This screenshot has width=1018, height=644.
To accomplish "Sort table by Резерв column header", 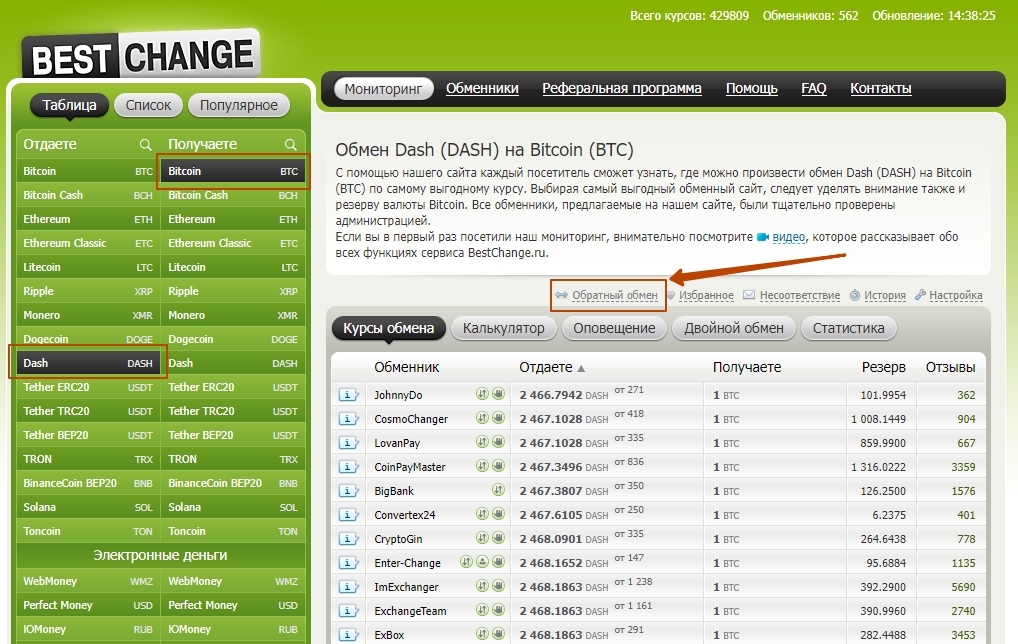I will pyautogui.click(x=884, y=367).
